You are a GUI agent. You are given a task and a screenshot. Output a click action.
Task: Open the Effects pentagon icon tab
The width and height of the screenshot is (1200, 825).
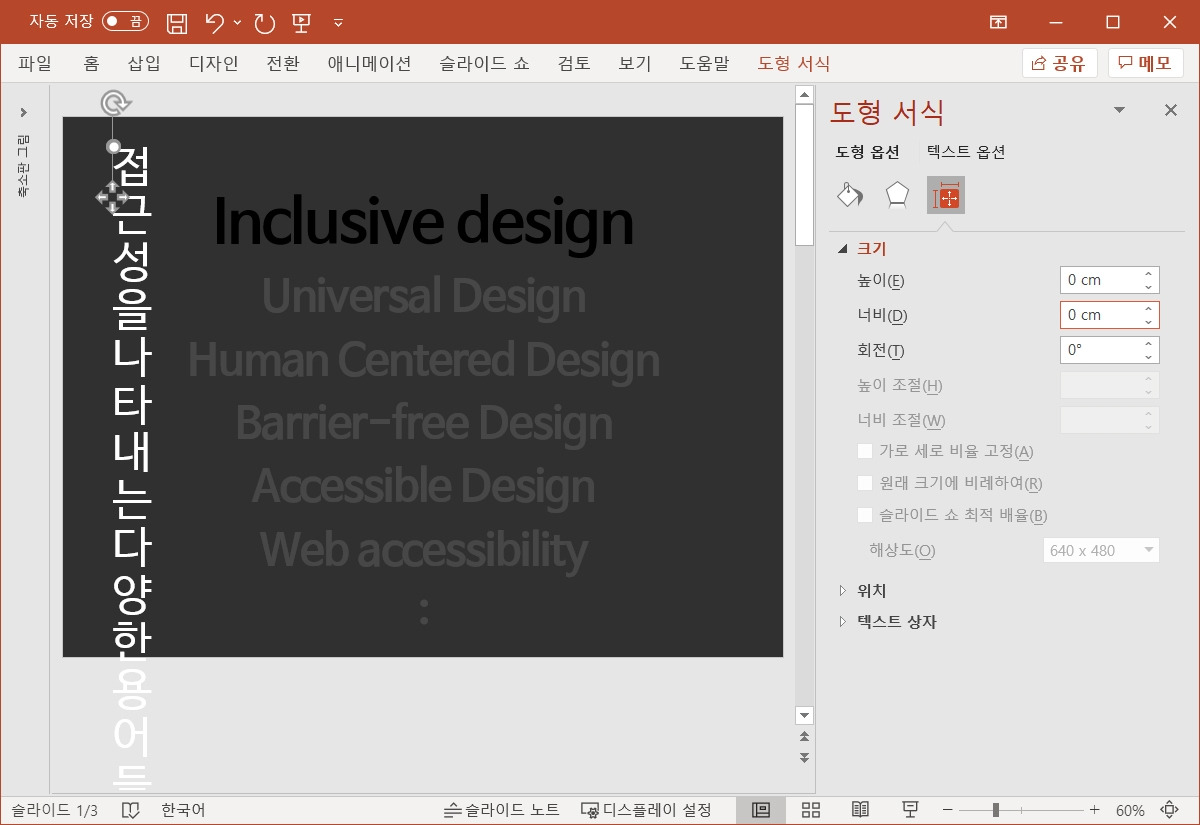898,195
